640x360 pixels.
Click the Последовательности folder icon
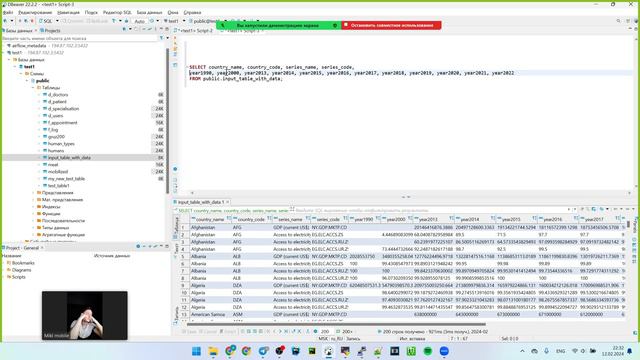pos(39,220)
